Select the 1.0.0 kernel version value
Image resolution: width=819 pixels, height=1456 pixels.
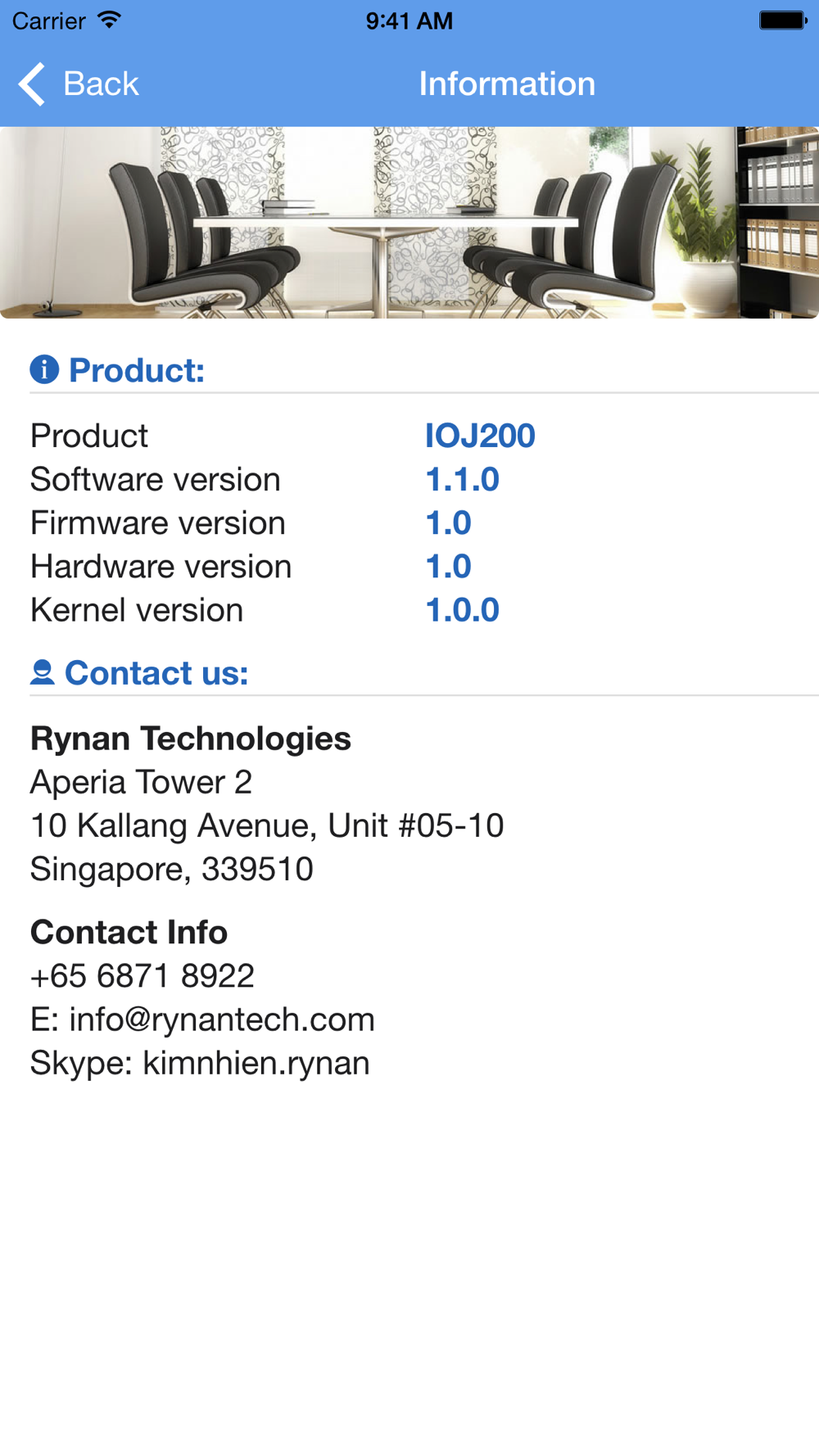click(462, 610)
